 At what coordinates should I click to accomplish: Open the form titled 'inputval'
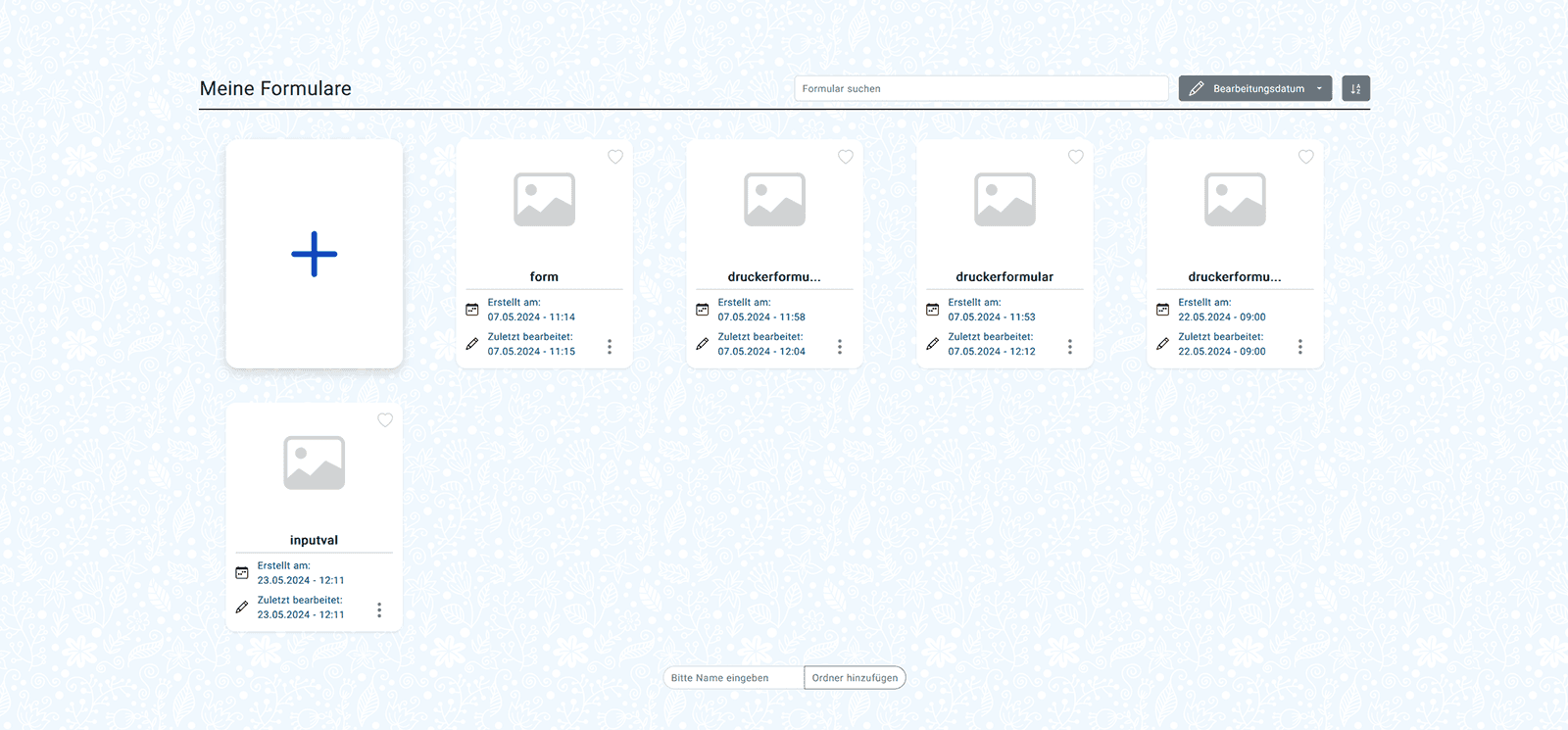pos(314,540)
